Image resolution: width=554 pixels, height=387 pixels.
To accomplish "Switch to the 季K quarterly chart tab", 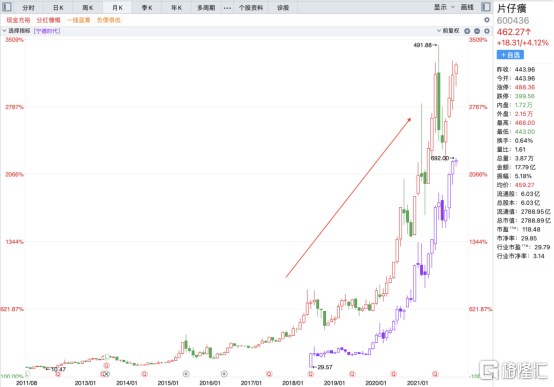I will coord(147,7).
